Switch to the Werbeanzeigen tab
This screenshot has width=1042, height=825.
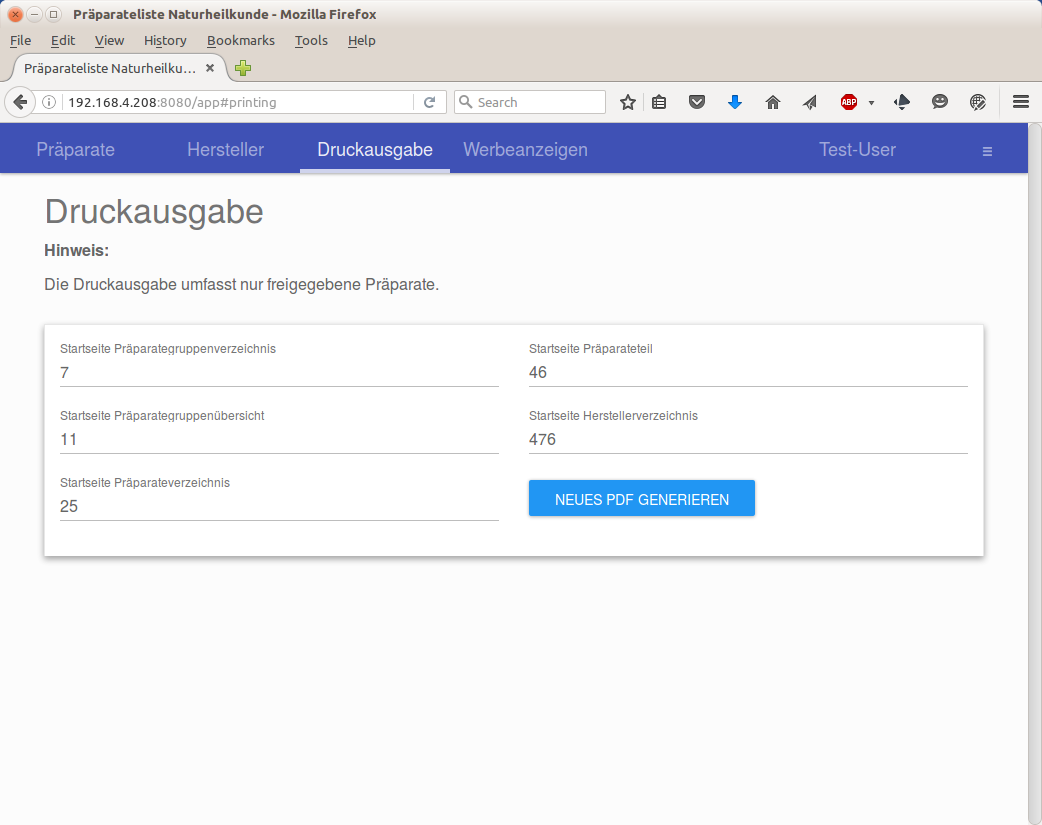tap(525, 150)
